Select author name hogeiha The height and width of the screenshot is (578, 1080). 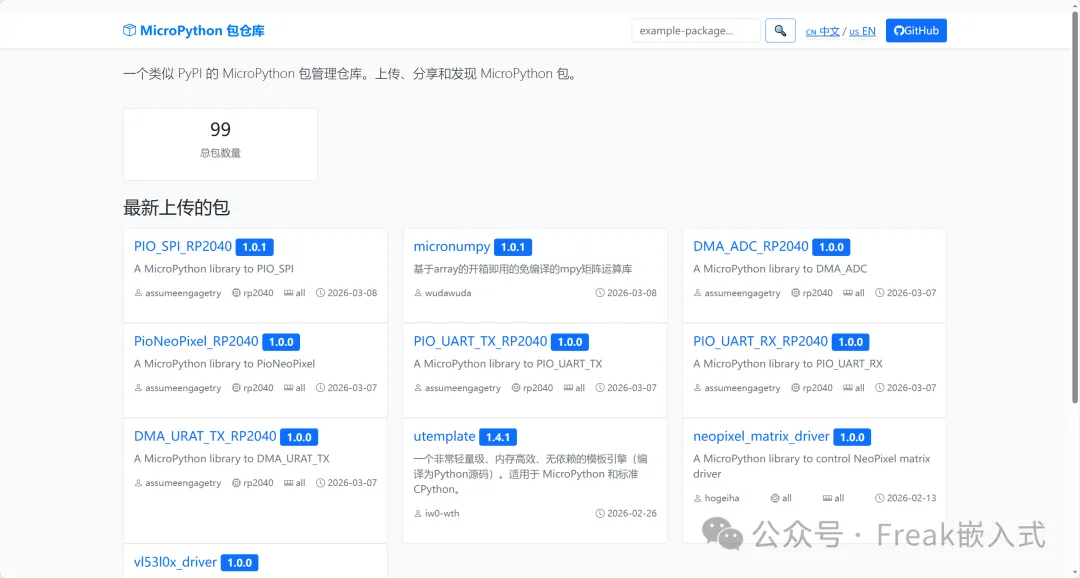click(722, 498)
